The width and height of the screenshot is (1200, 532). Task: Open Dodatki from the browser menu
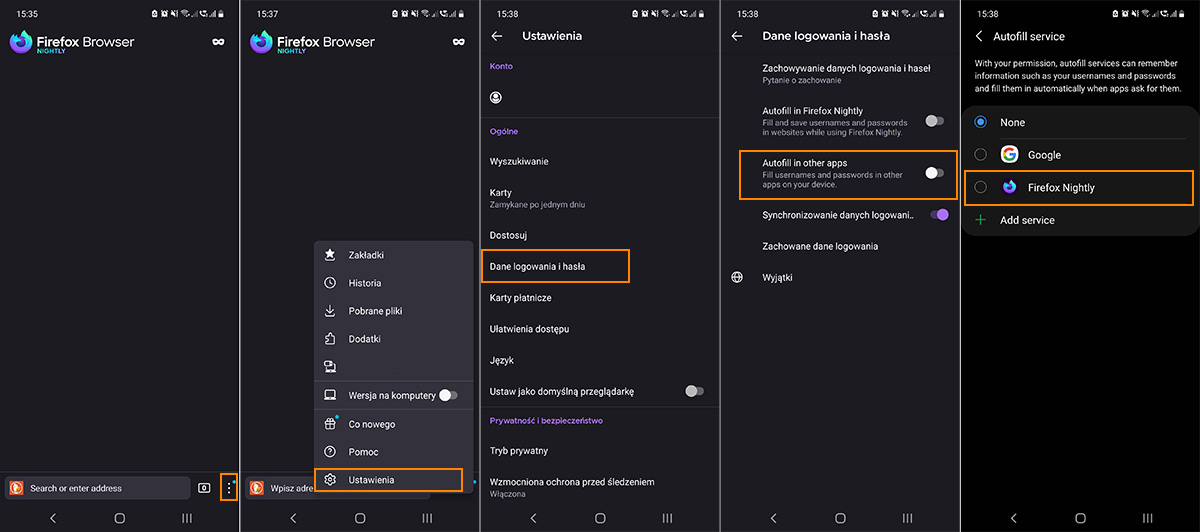click(x=393, y=339)
